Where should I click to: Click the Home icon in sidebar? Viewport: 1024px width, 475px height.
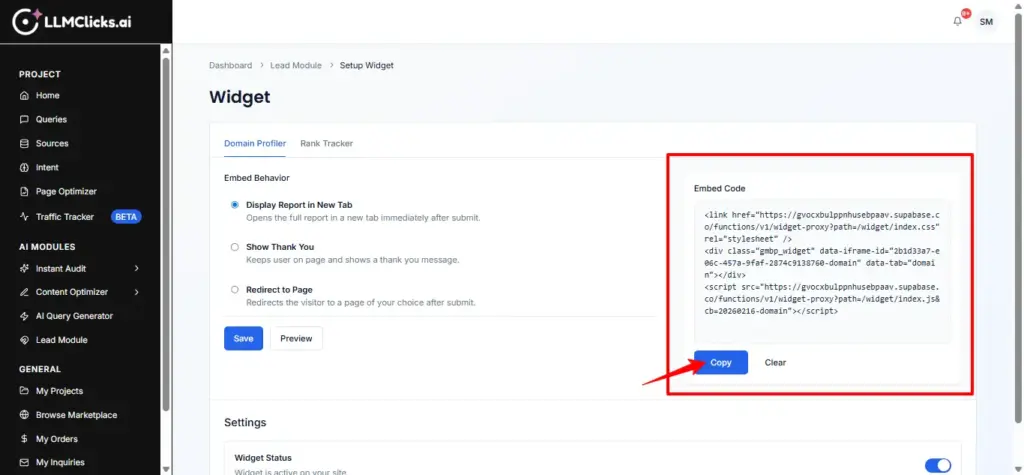(x=25, y=96)
